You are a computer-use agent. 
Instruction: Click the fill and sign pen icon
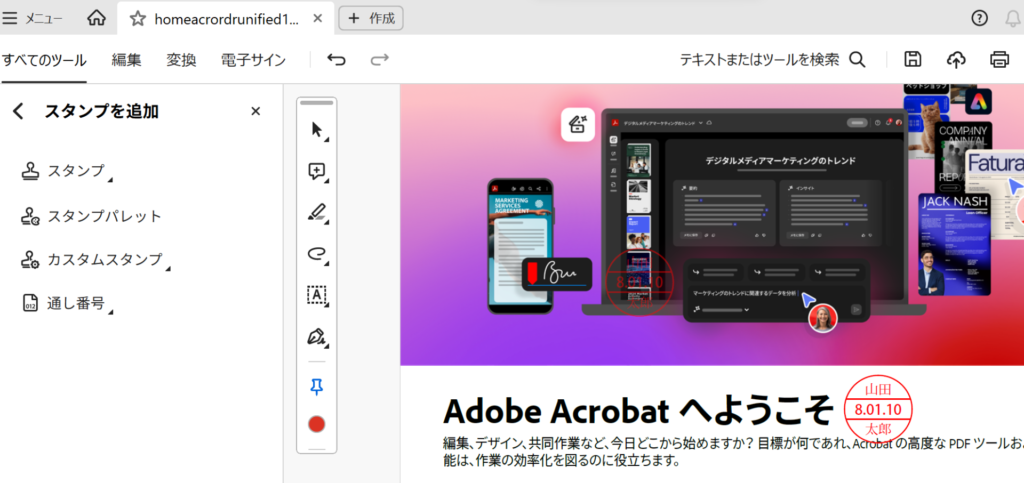pyautogui.click(x=318, y=337)
